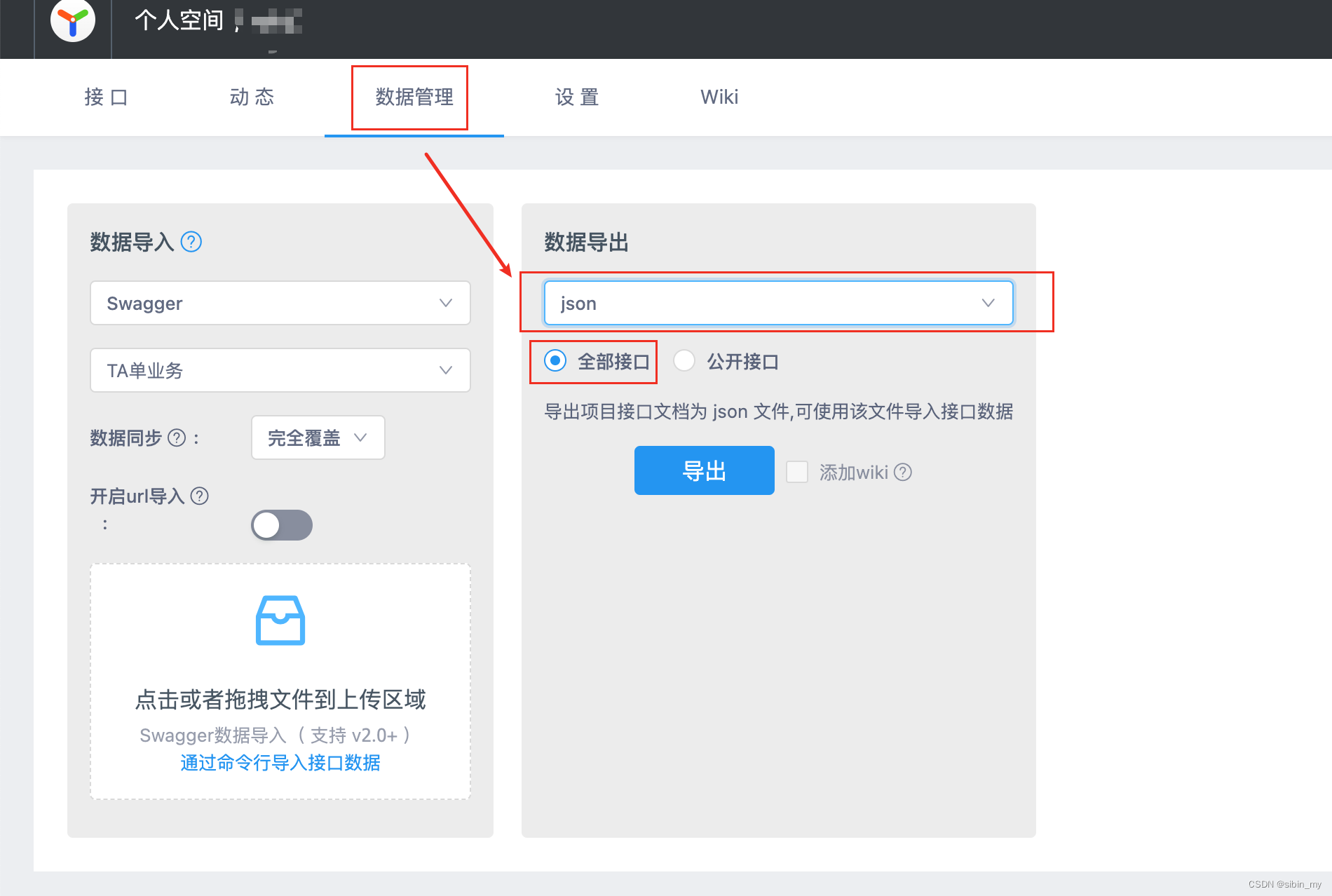Image resolution: width=1332 pixels, height=896 pixels.
Task: Open the Swagger import format dropdown
Action: pos(280,303)
